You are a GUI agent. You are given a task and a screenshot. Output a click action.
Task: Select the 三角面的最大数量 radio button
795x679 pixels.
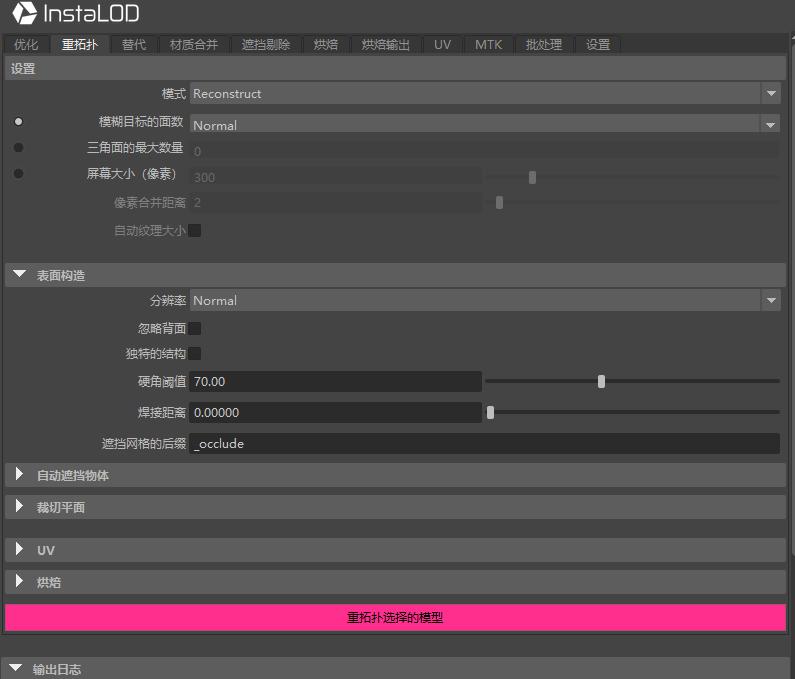click(x=18, y=148)
